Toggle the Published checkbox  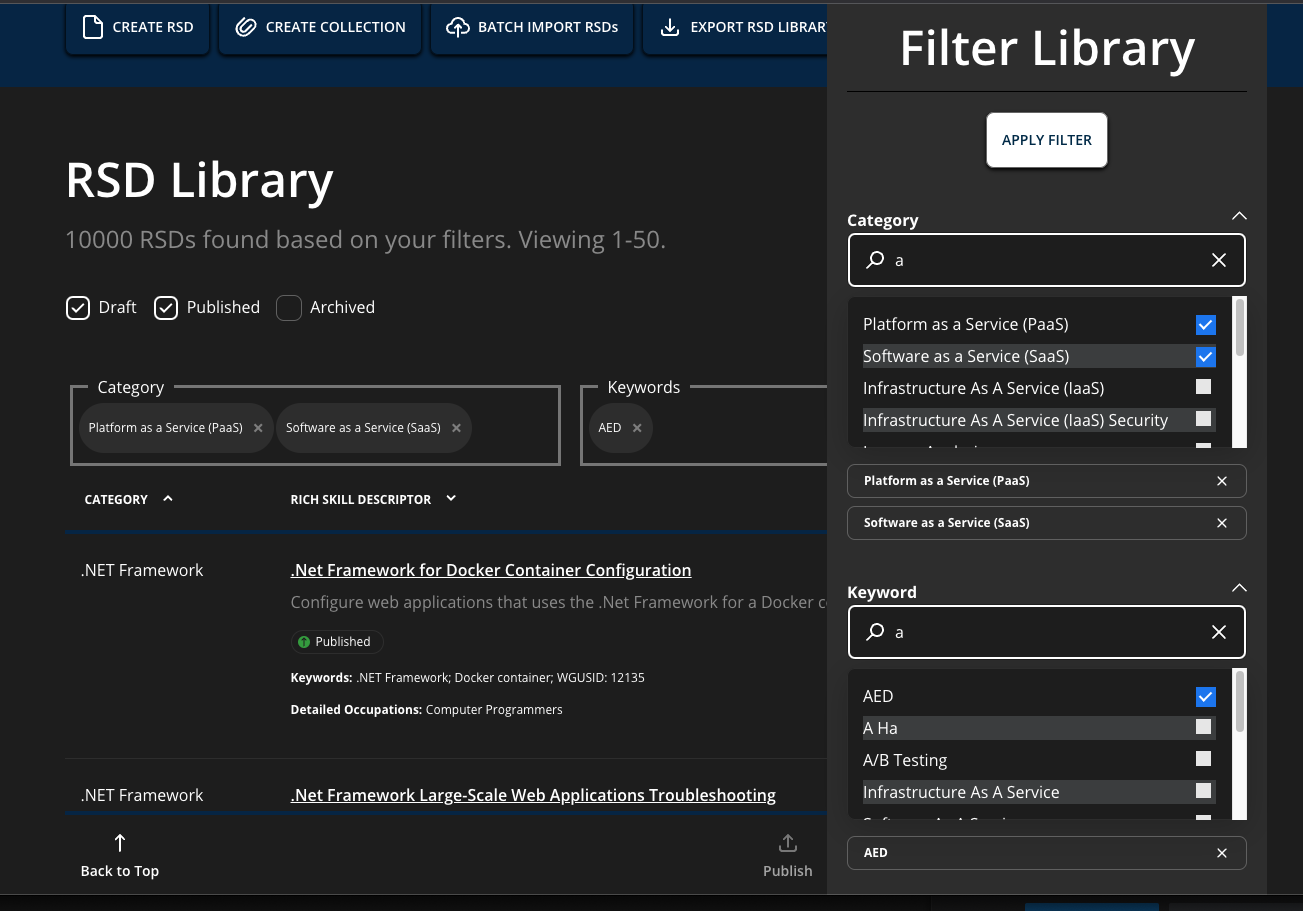pos(166,308)
